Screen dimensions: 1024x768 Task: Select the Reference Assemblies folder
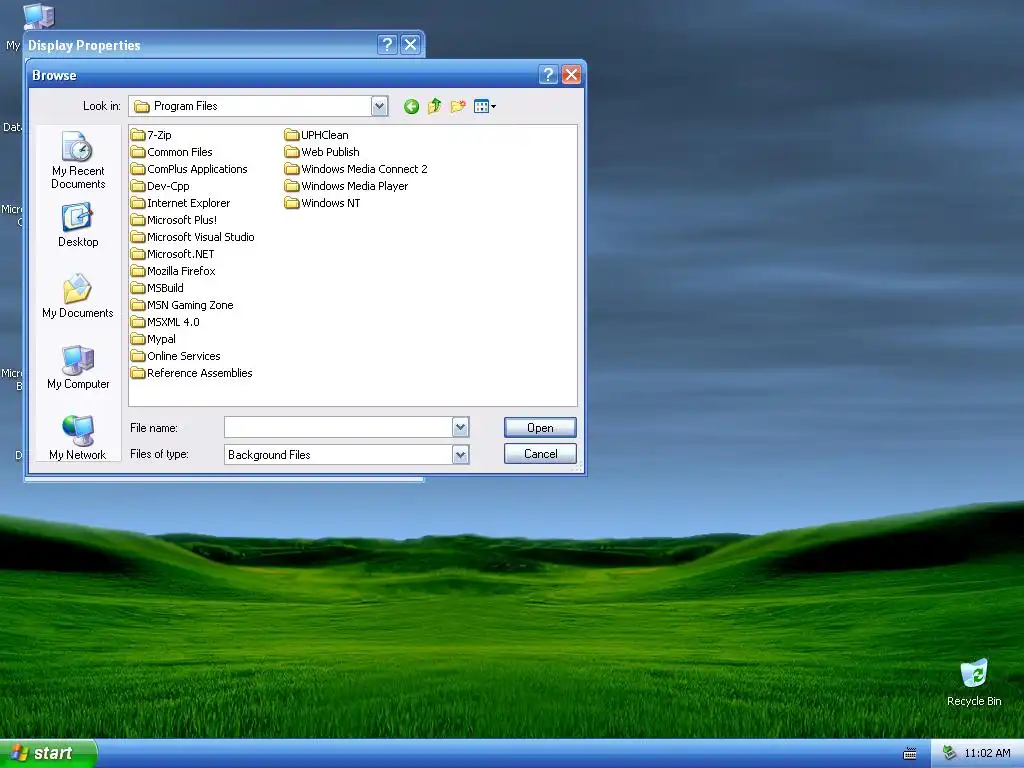coord(191,373)
